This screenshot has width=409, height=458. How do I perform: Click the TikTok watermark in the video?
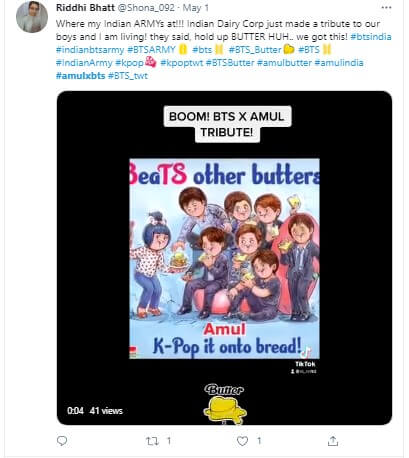coord(305,364)
